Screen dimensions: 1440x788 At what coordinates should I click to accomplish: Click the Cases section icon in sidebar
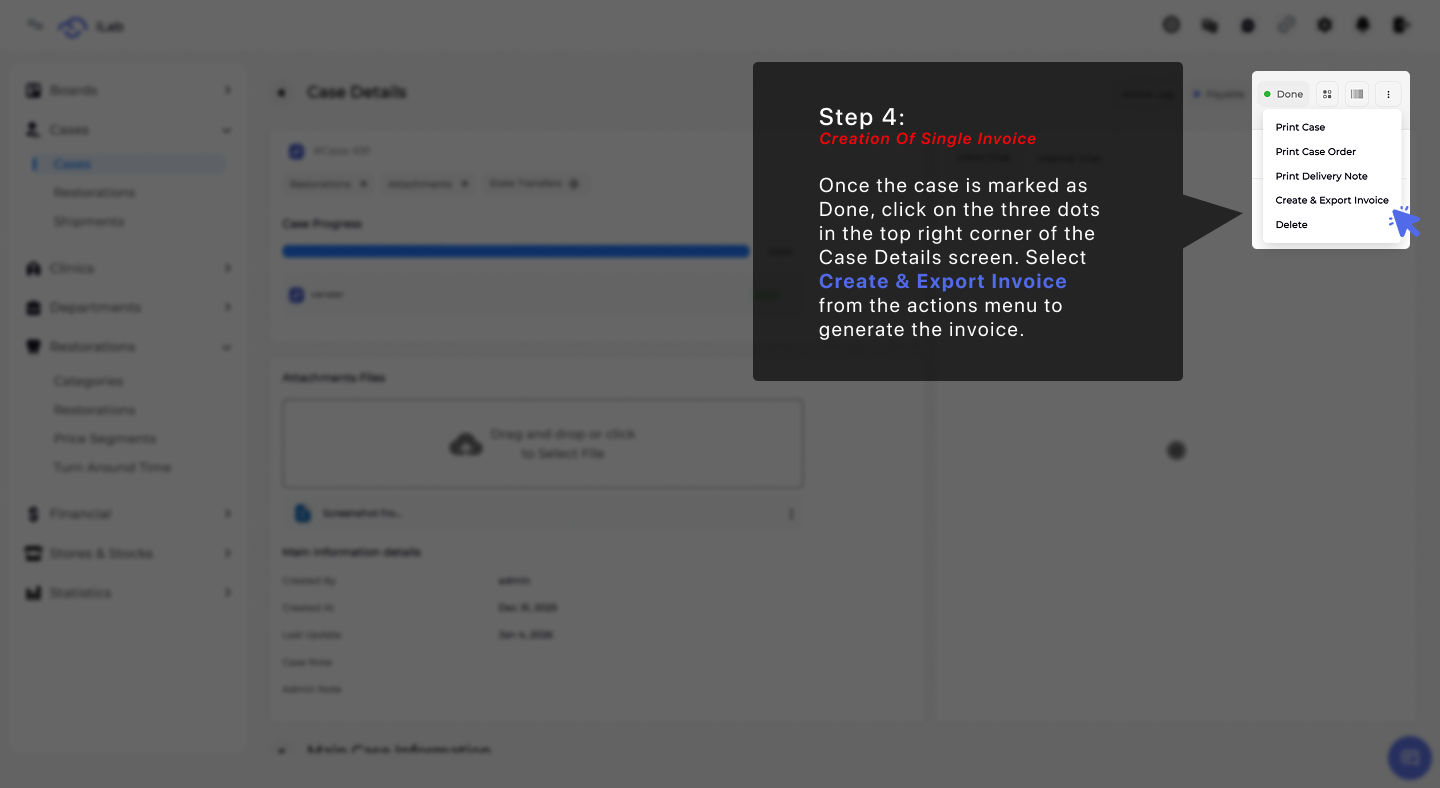tap(33, 130)
